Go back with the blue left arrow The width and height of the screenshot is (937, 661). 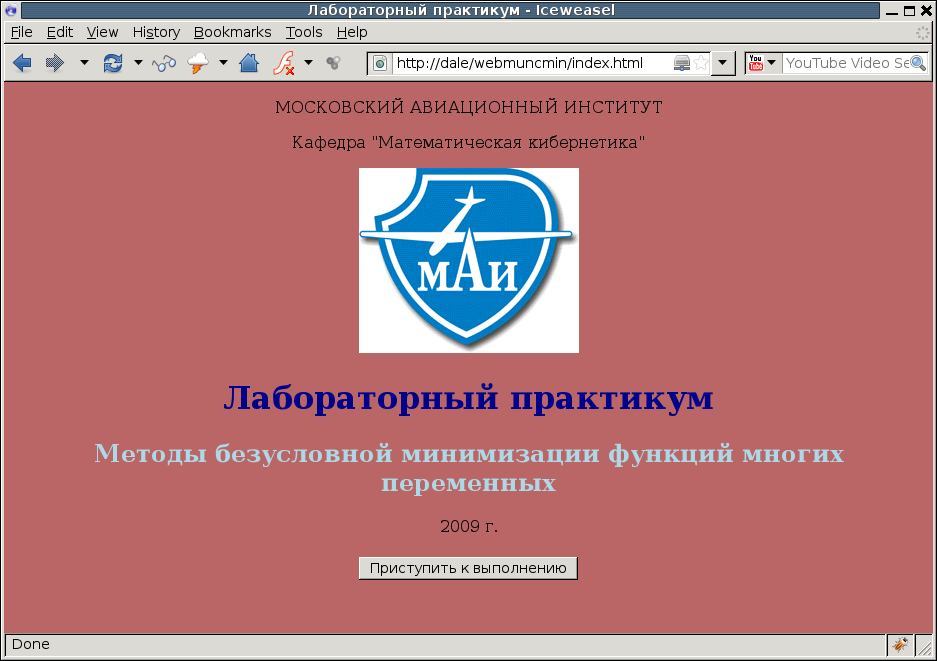[x=22, y=63]
